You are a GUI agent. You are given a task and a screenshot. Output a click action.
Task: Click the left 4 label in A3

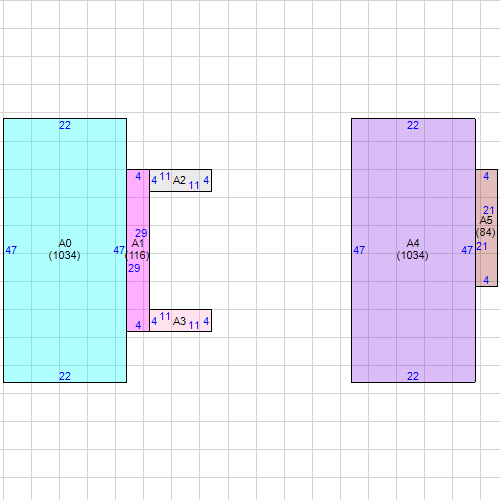(154, 321)
